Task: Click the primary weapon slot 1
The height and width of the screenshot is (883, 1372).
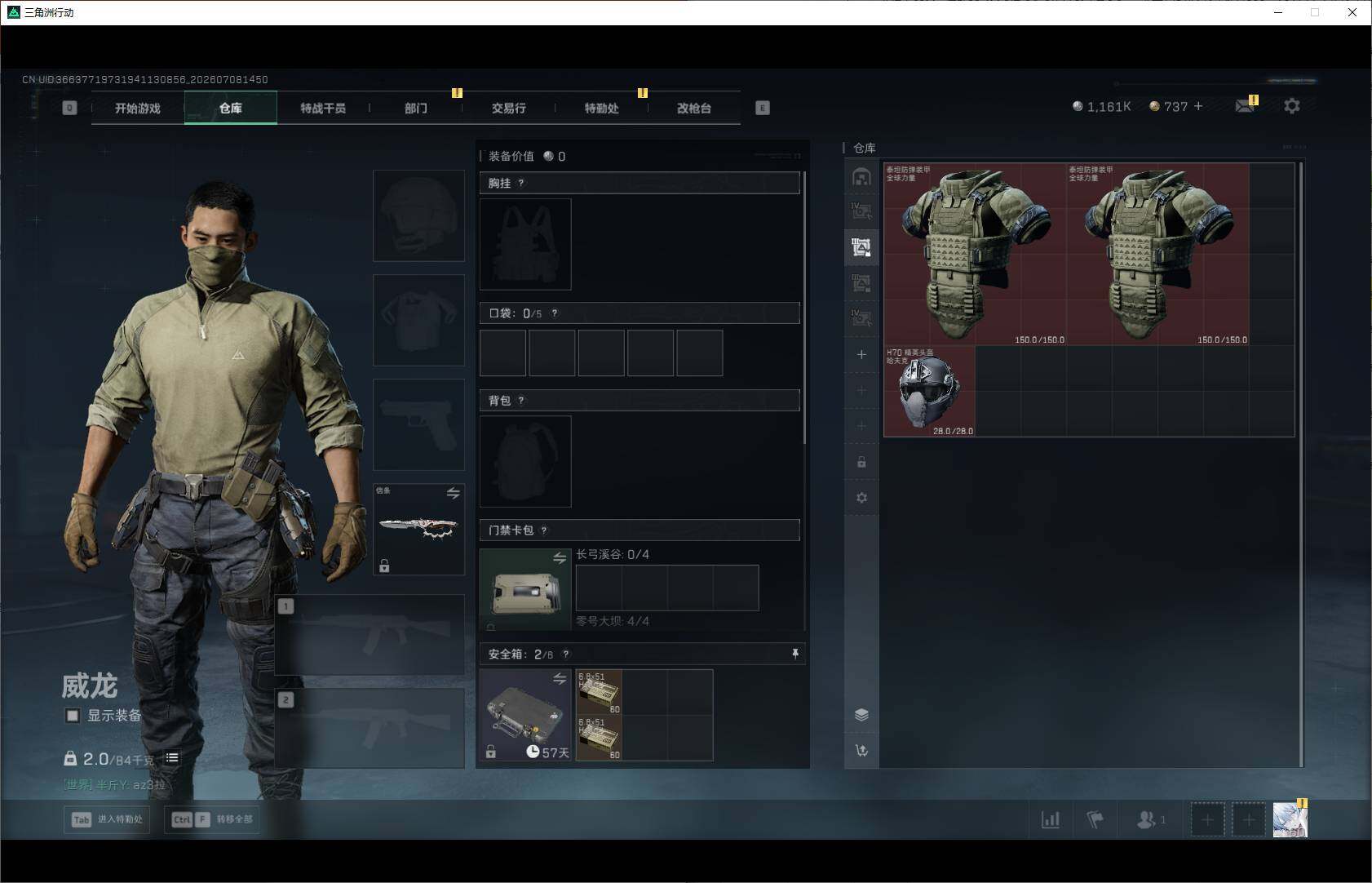Action: coord(370,634)
